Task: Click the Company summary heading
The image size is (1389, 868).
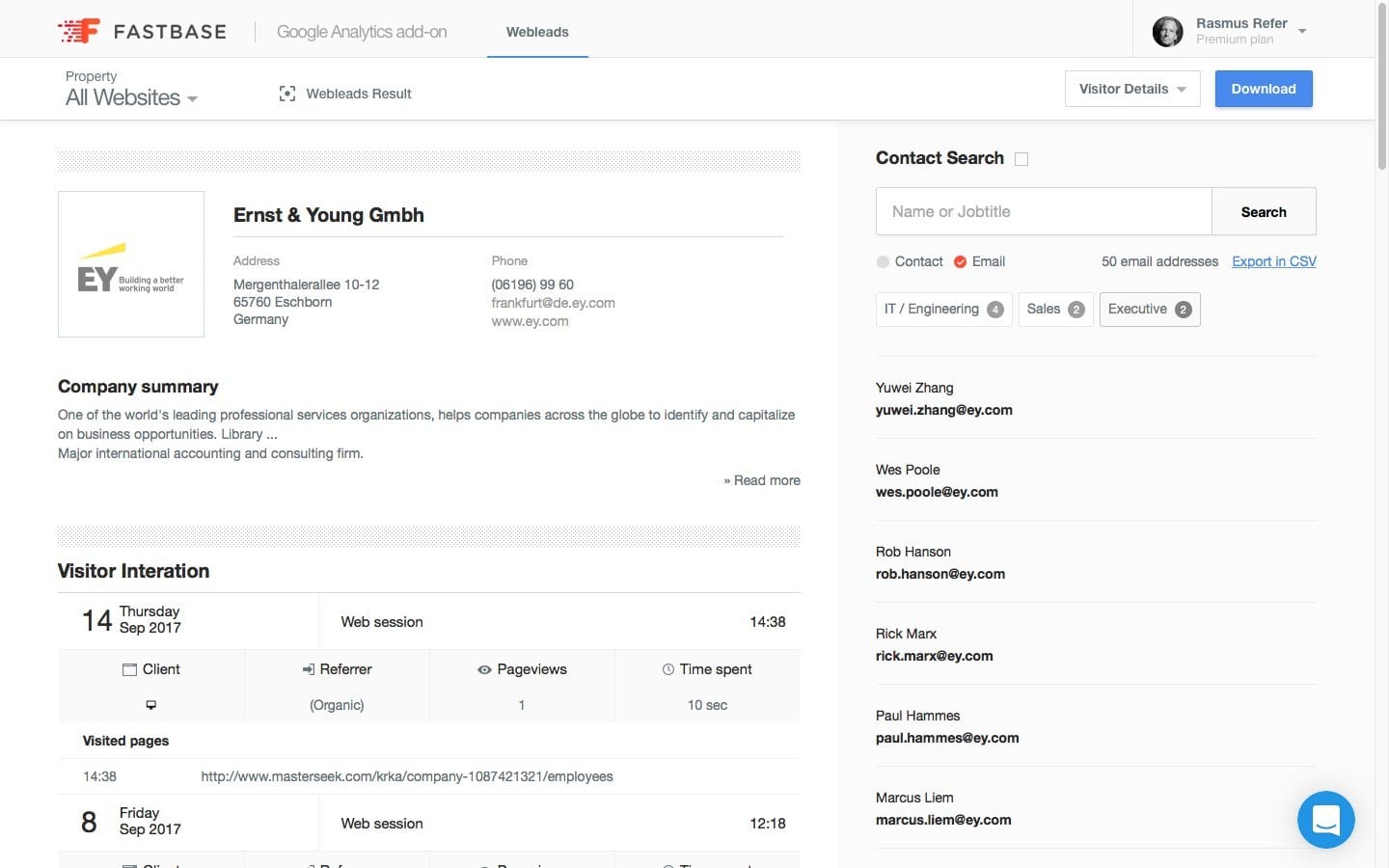Action: click(138, 387)
